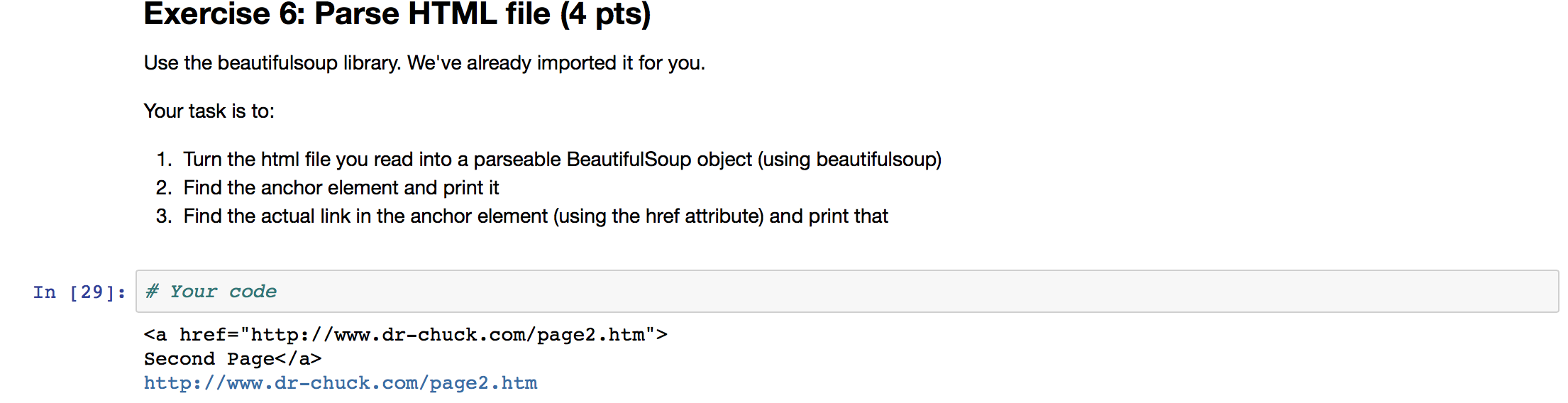
Task: Click the 'Second Page</a>' output line
Action: point(233,359)
